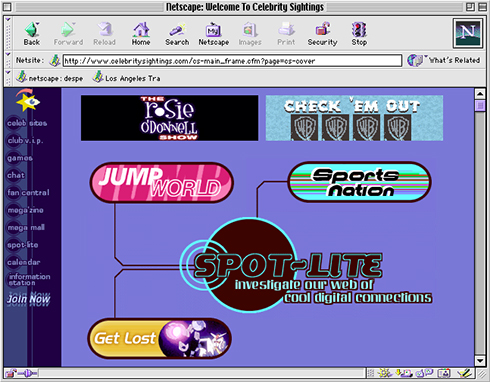Click the Get Lost button
Screen dimensions: 490x382
(x=159, y=338)
